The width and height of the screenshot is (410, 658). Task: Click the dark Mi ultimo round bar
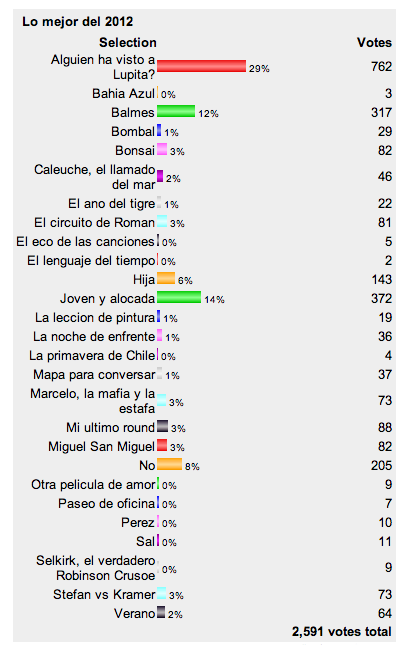[162, 426]
